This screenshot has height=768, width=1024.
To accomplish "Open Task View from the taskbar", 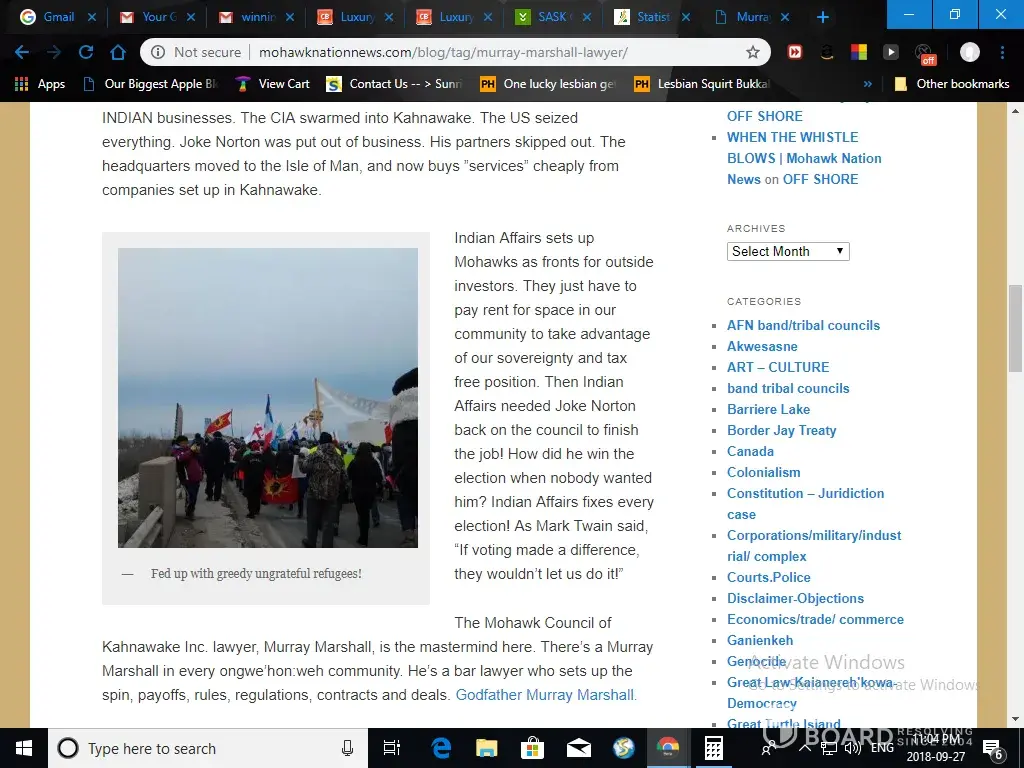I will click(392, 748).
